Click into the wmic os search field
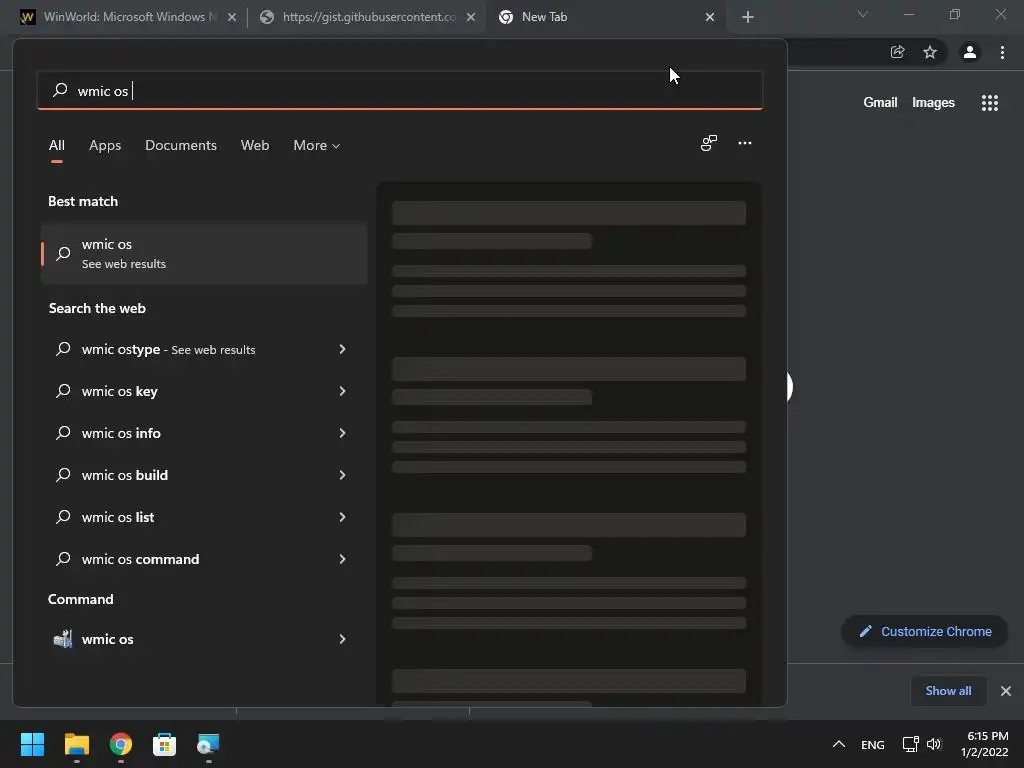1024x768 pixels. pos(400,90)
